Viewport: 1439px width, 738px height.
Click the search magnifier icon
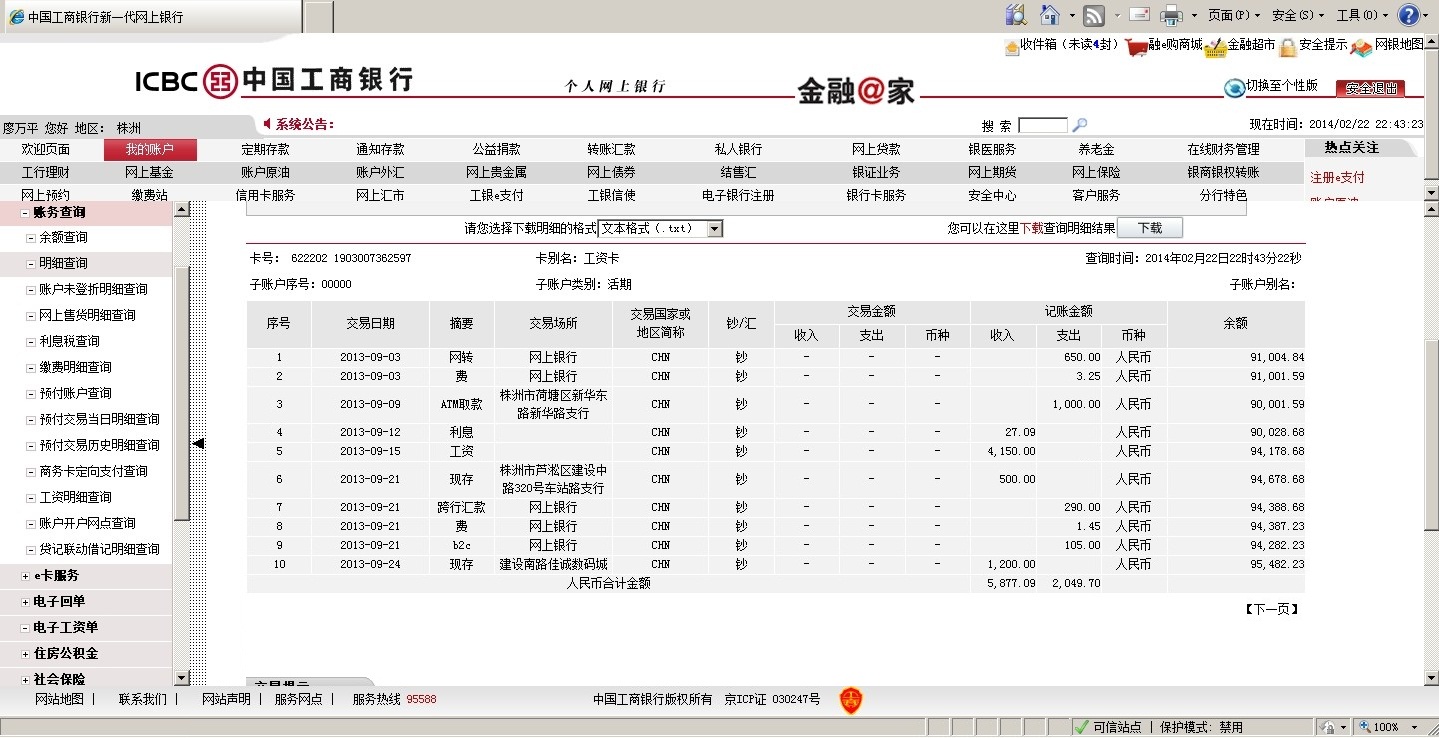tap(1079, 125)
